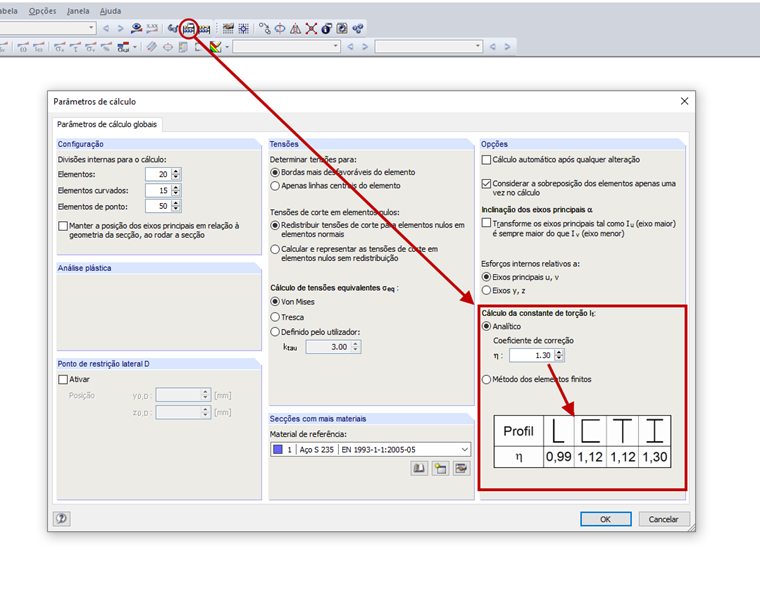Click the red ellipse toolbar icon
760x596 pixels.
point(168,47)
